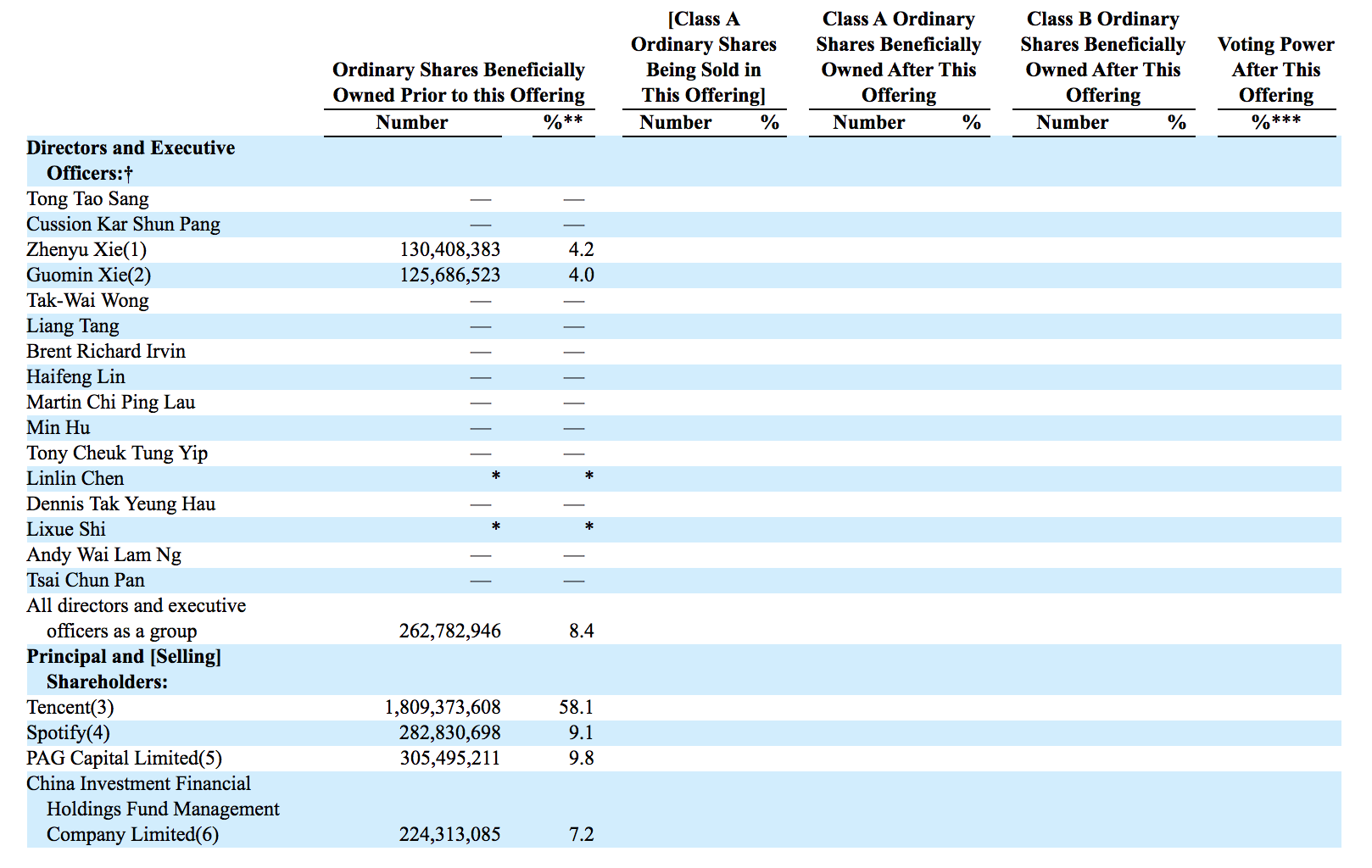Click 'Class A Ordinary Shares Beneficially Owned' header
Screen dimensions: 1372x868
899,58
